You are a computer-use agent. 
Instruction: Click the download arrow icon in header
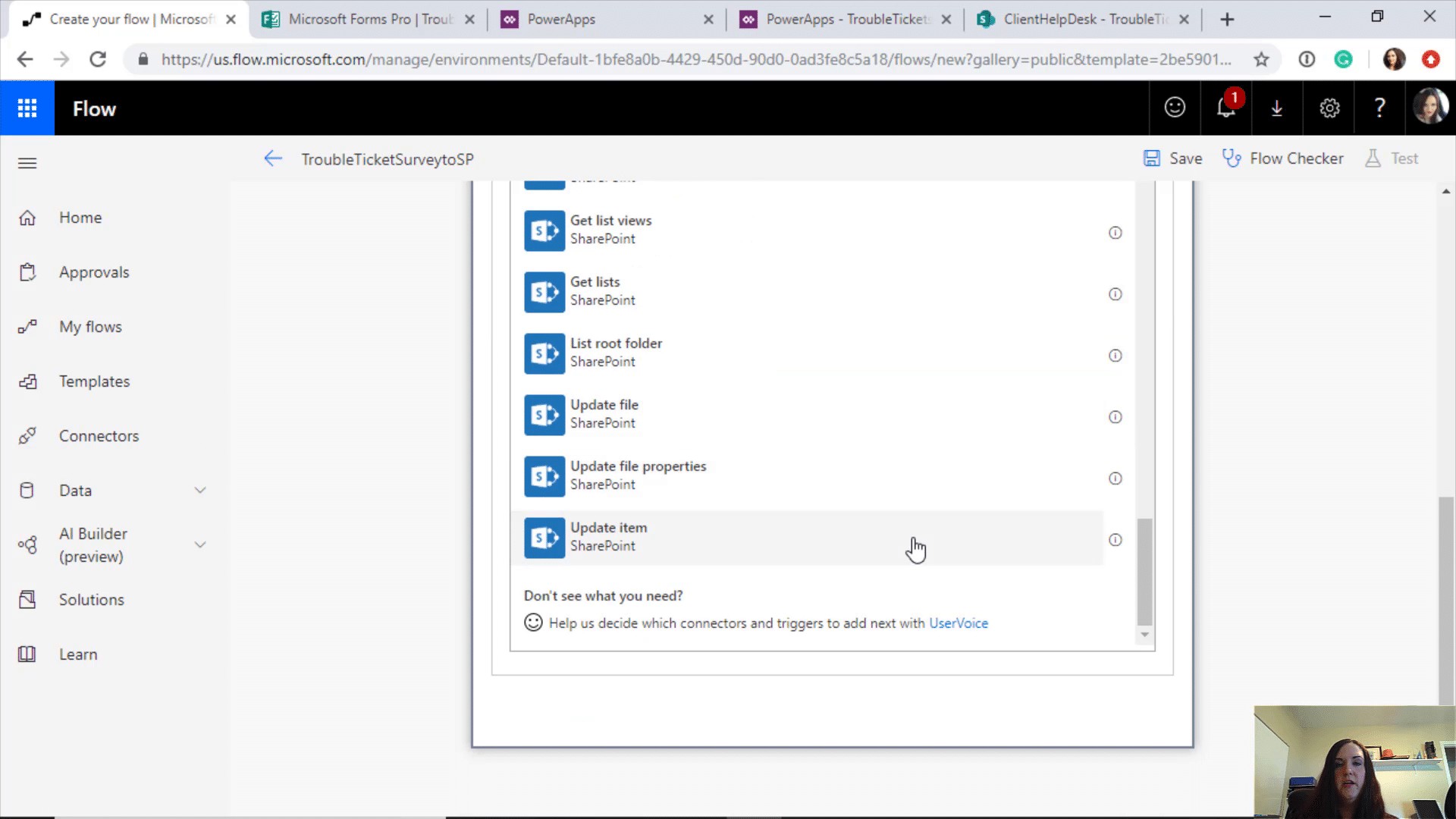tap(1277, 108)
